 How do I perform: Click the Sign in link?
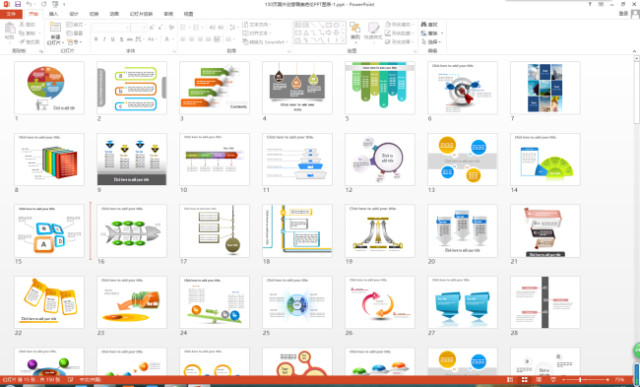point(623,13)
